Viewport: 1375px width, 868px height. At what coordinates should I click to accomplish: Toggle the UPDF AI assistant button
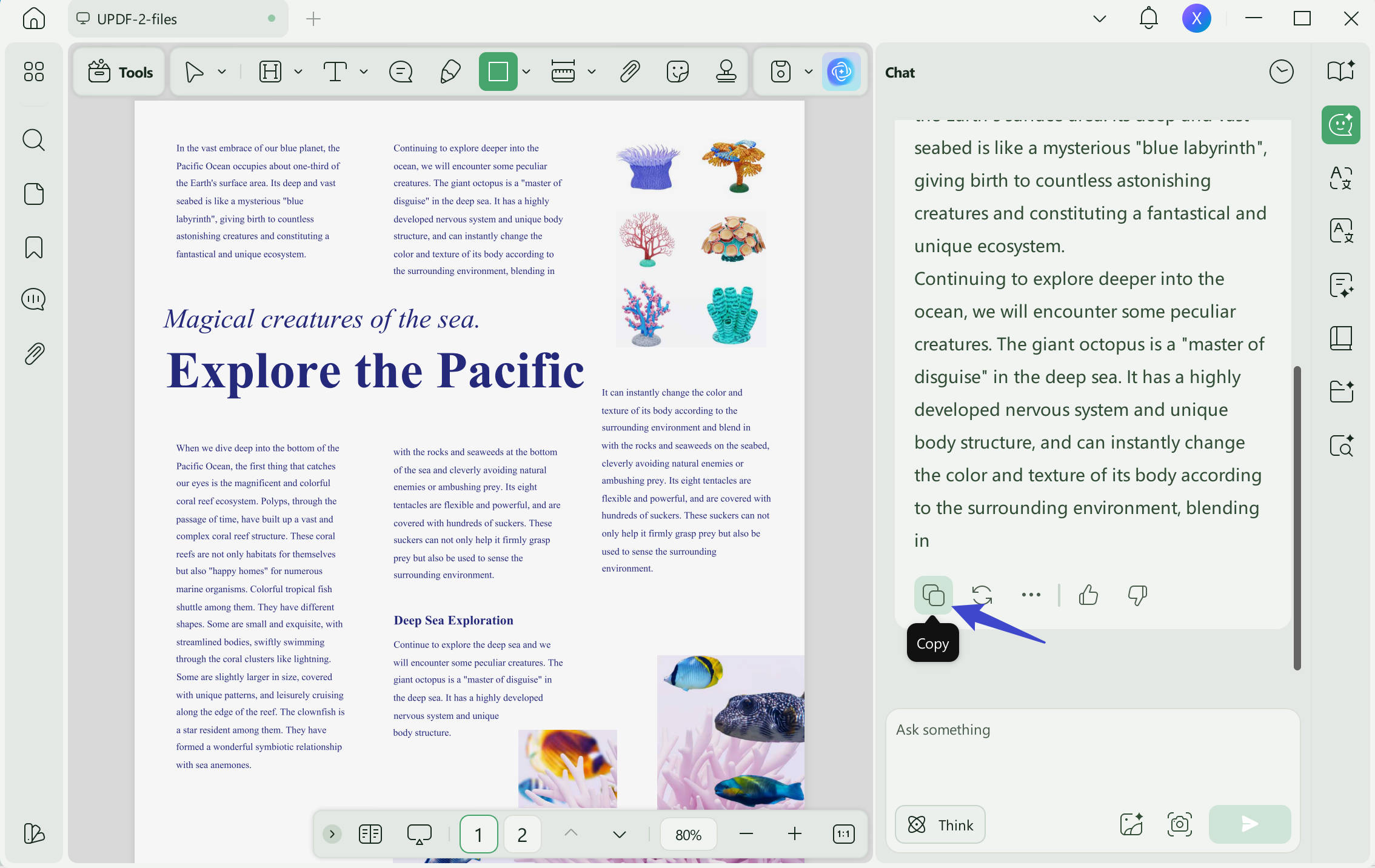click(841, 72)
